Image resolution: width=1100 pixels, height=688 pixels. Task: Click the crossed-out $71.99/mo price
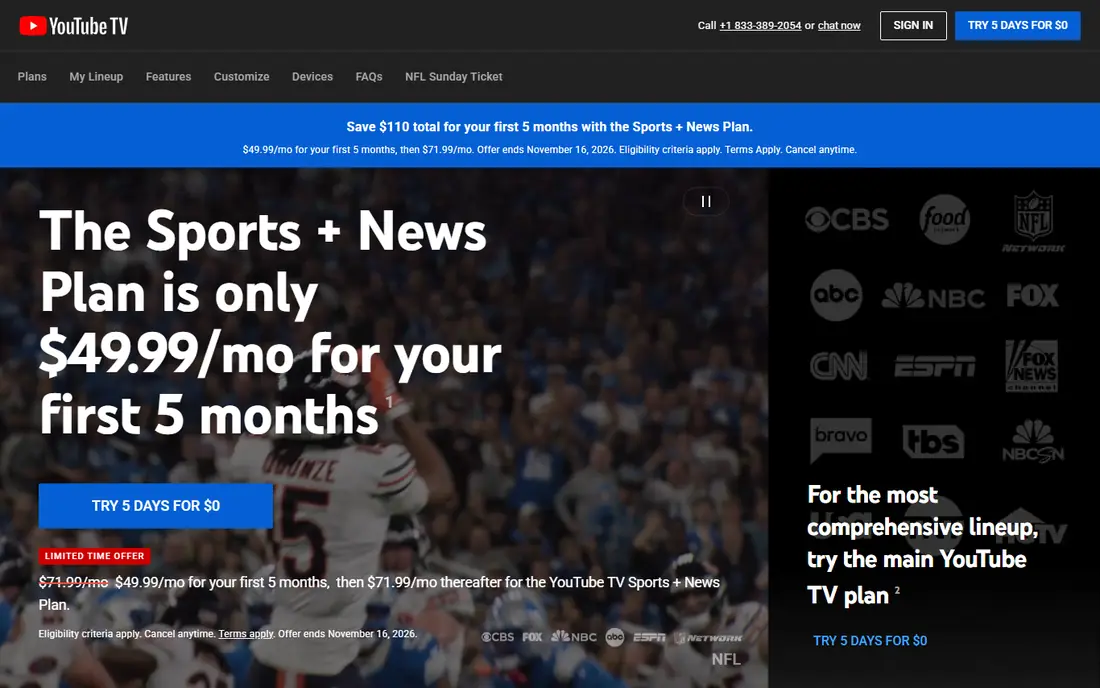coord(73,582)
